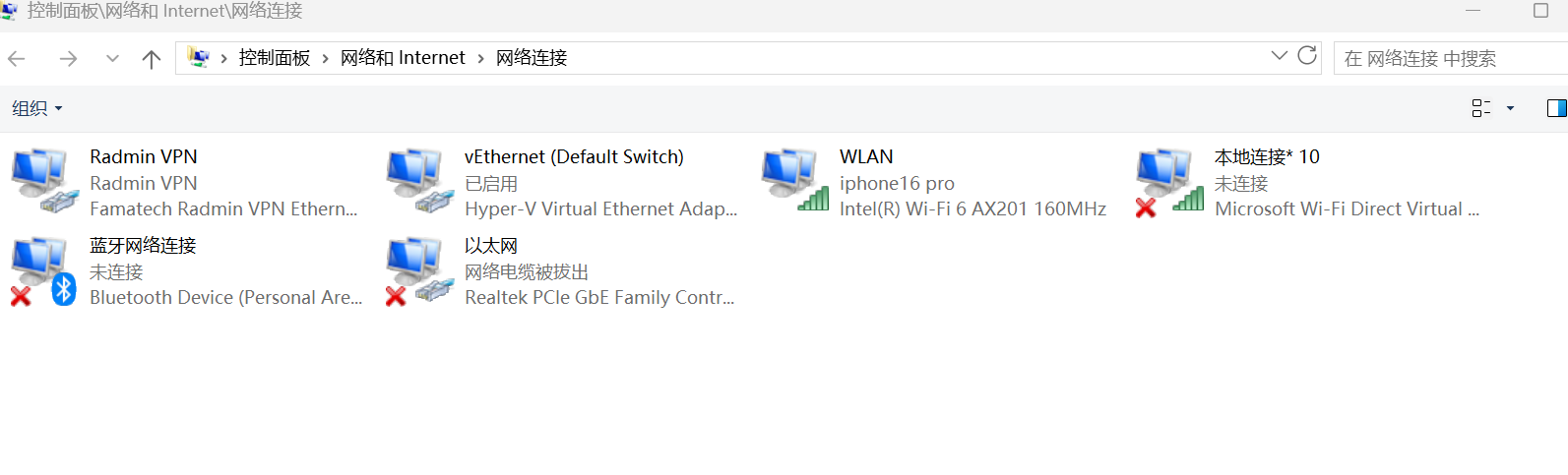The height and width of the screenshot is (475, 1568).
Task: Open the recent locations dropdown
Action: (112, 59)
